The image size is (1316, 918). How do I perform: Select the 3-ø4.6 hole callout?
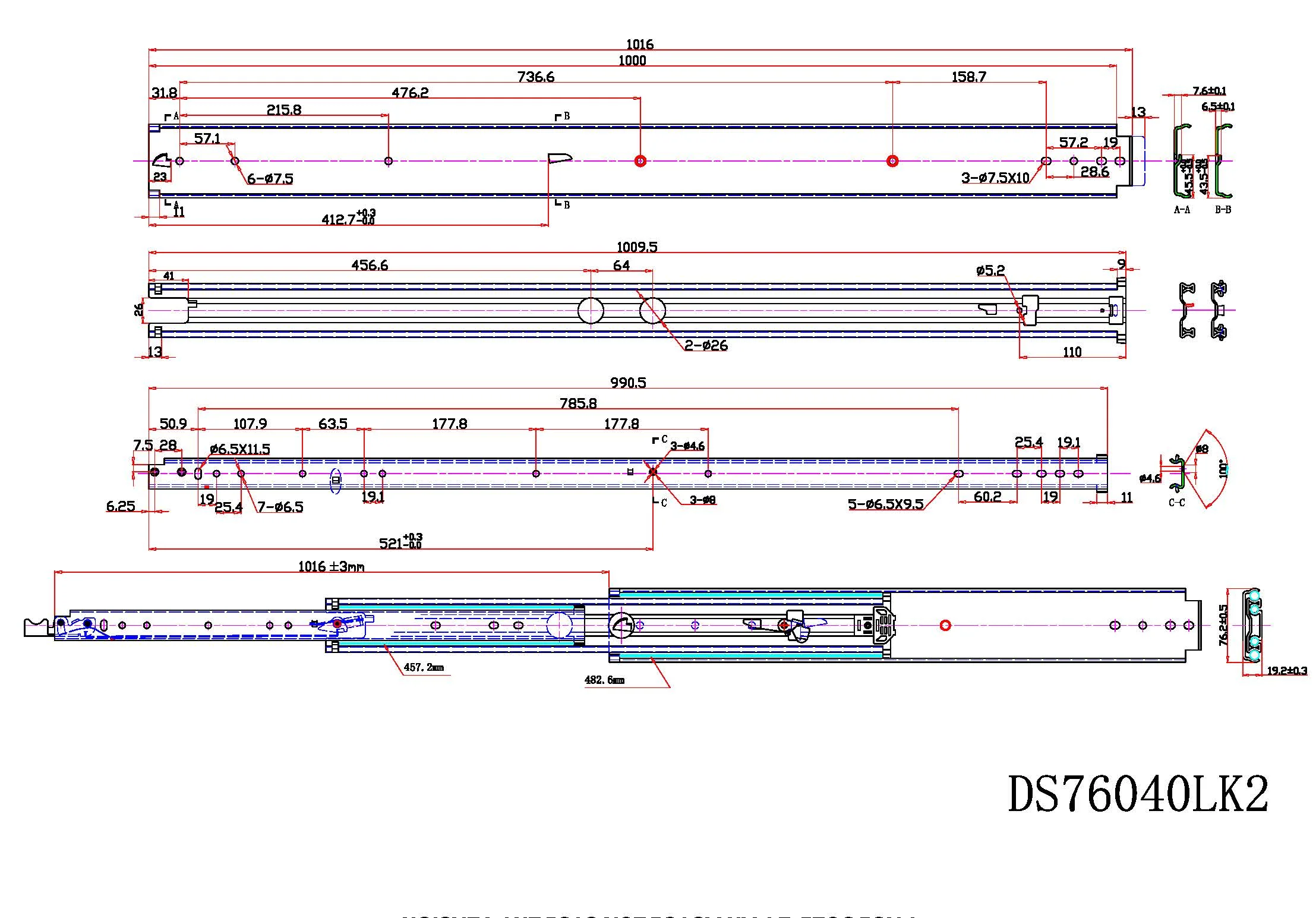[x=687, y=446]
